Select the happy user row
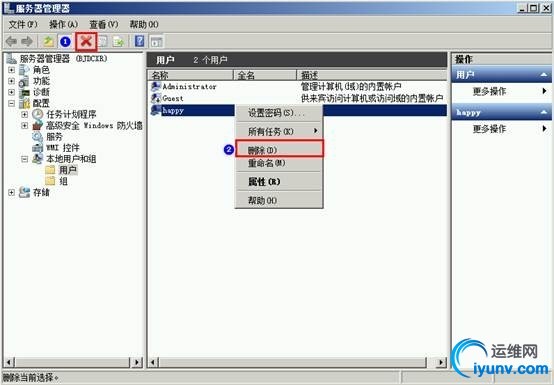Screen dimensions: 554x385 [297, 111]
